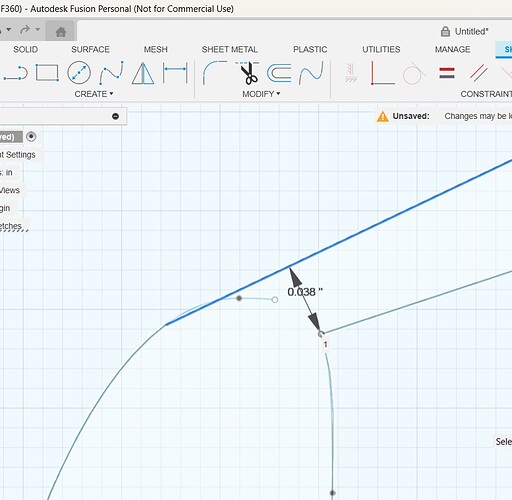Select the Fit Point Spline tool
This screenshot has height=500, width=512.
pyautogui.click(x=111, y=73)
